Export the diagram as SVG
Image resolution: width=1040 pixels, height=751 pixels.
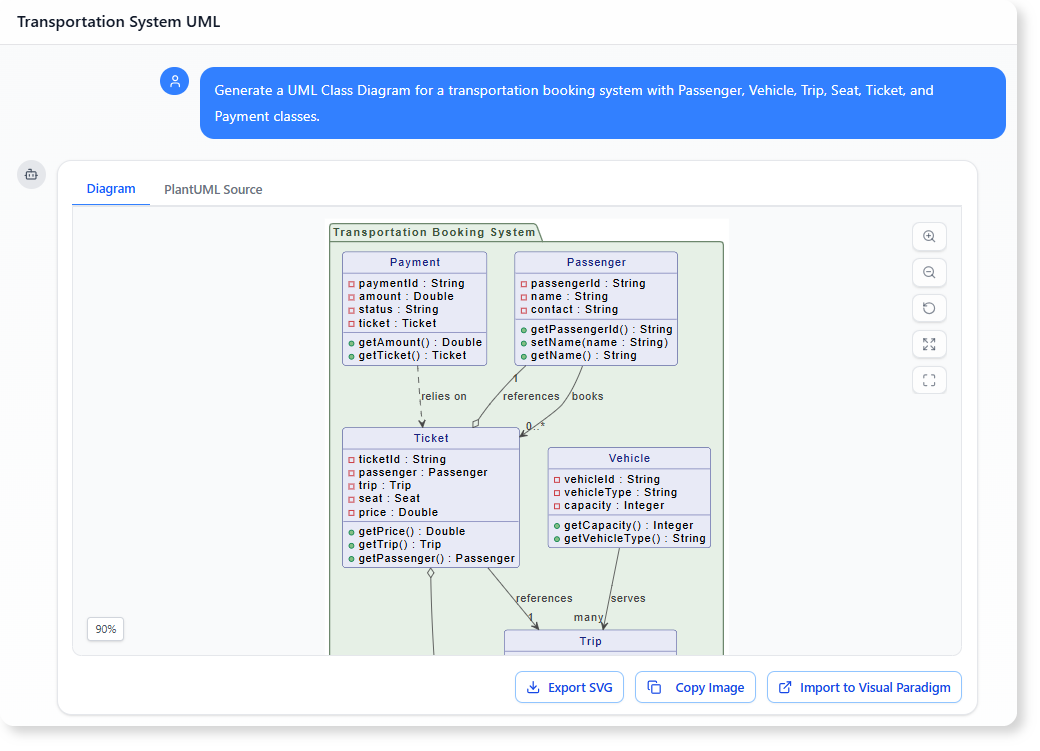click(569, 687)
